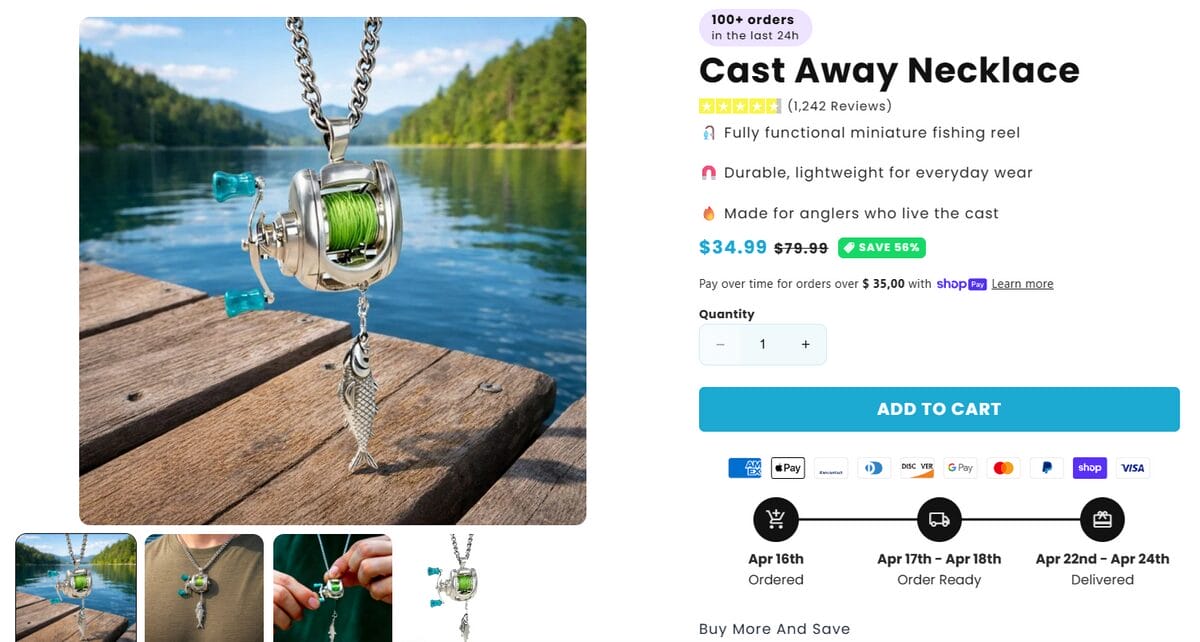
Task: Open the Learn more link about Shop Pay
Action: coord(1022,283)
